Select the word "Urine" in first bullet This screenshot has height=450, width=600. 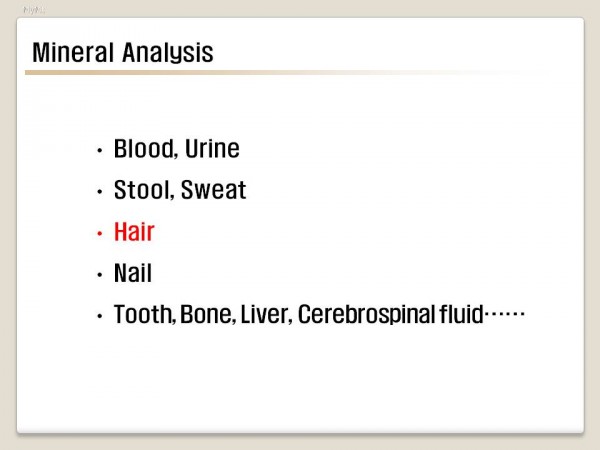[212, 149]
